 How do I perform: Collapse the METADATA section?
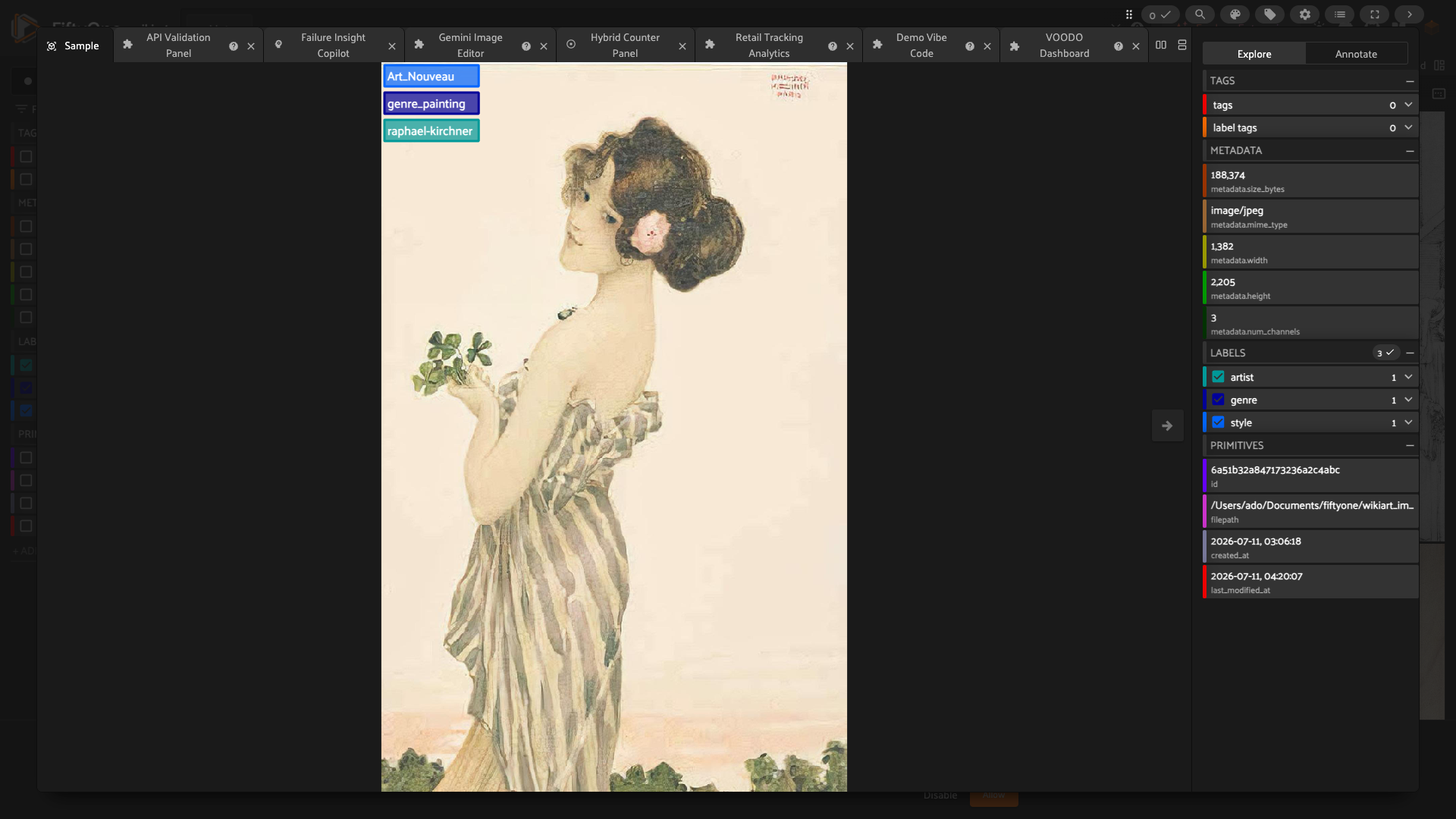click(1410, 151)
